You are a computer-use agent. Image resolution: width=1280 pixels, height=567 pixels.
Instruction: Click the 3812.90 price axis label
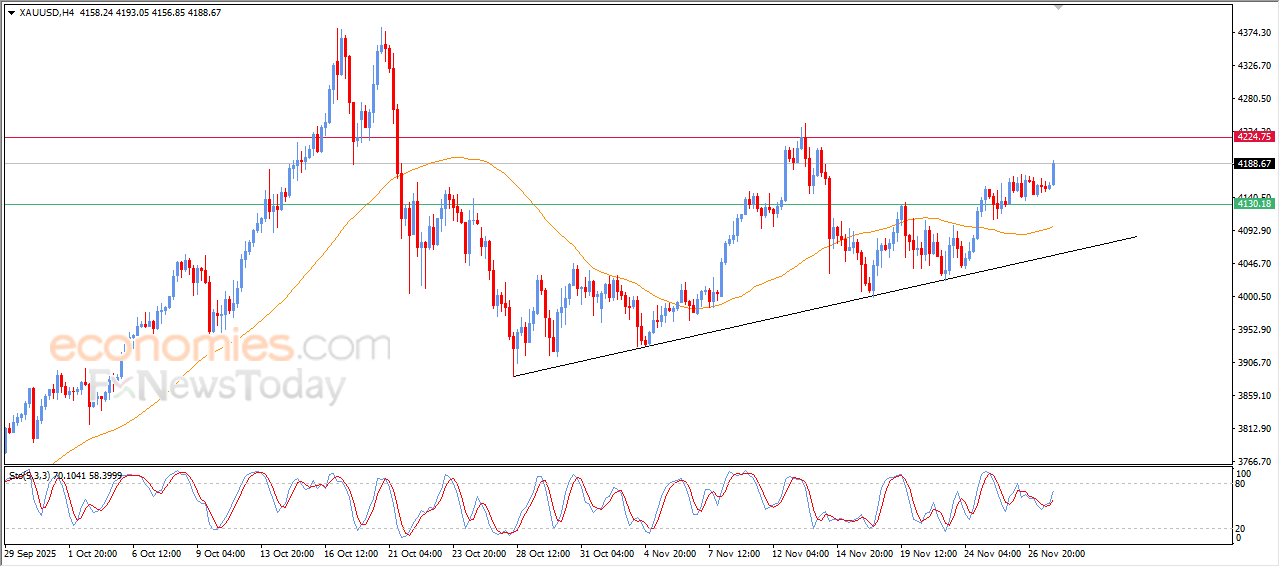click(x=1254, y=429)
